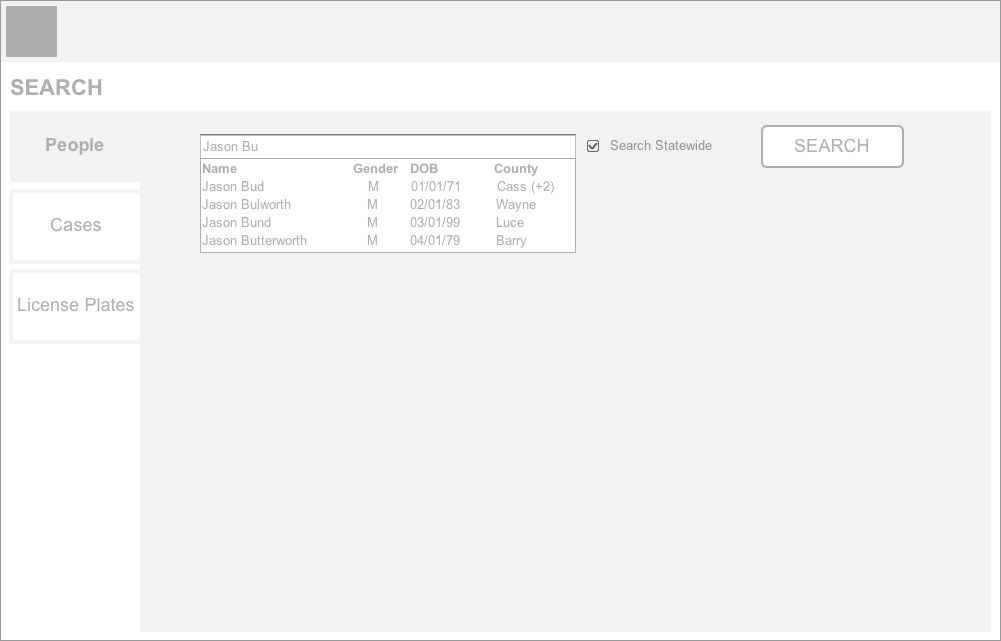Click the County column header
Viewport: 1001px width, 641px height.
(x=516, y=169)
